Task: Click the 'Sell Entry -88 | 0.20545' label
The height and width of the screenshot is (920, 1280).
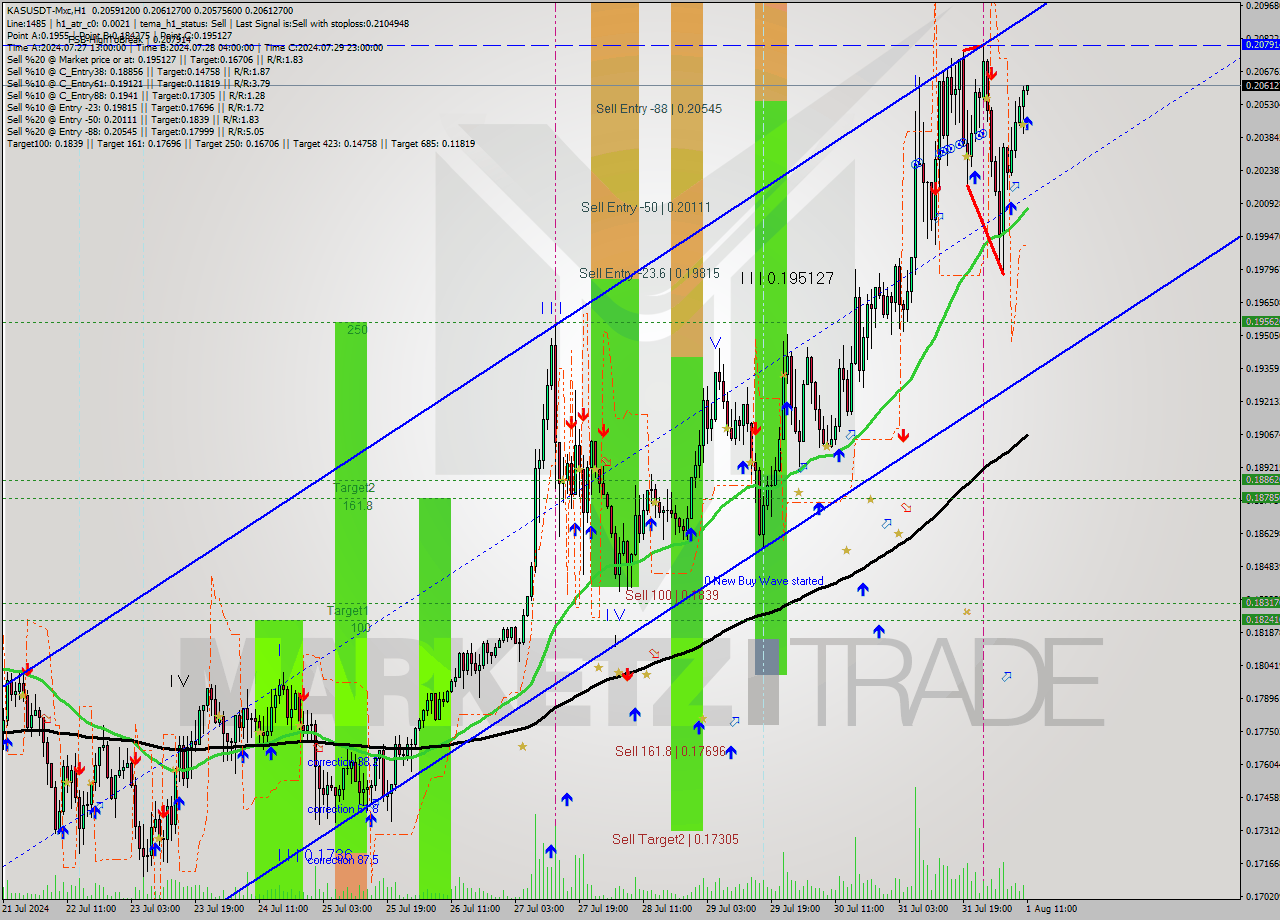Action: [658, 108]
